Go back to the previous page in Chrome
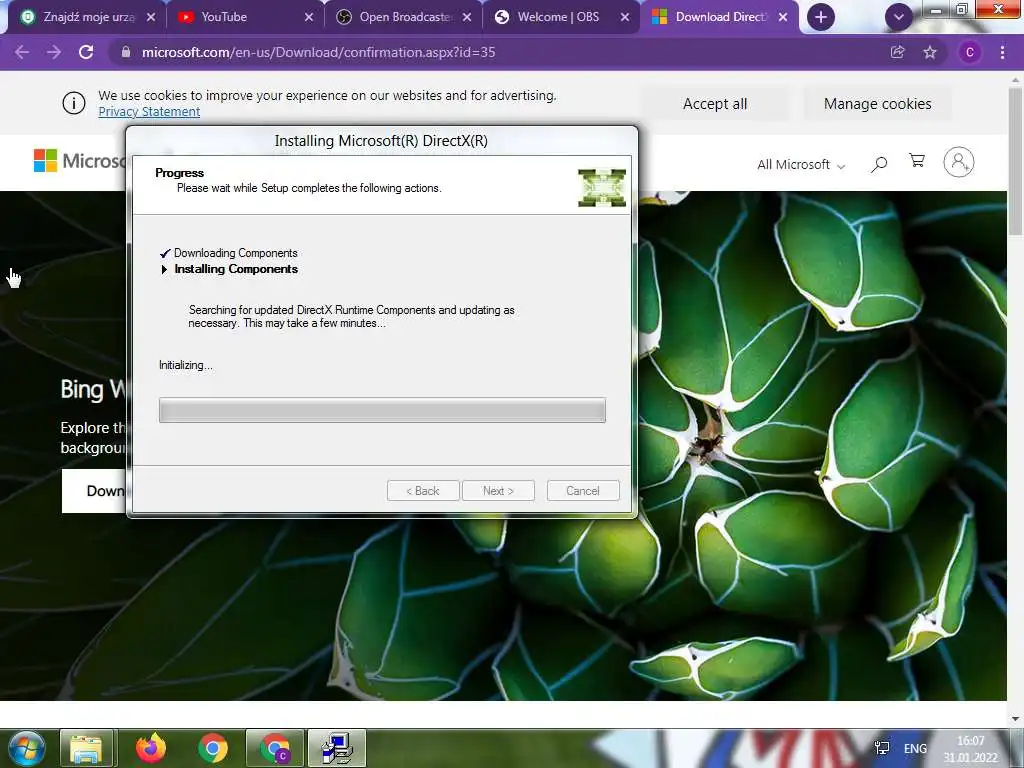This screenshot has height=768, width=1024. pyautogui.click(x=22, y=52)
